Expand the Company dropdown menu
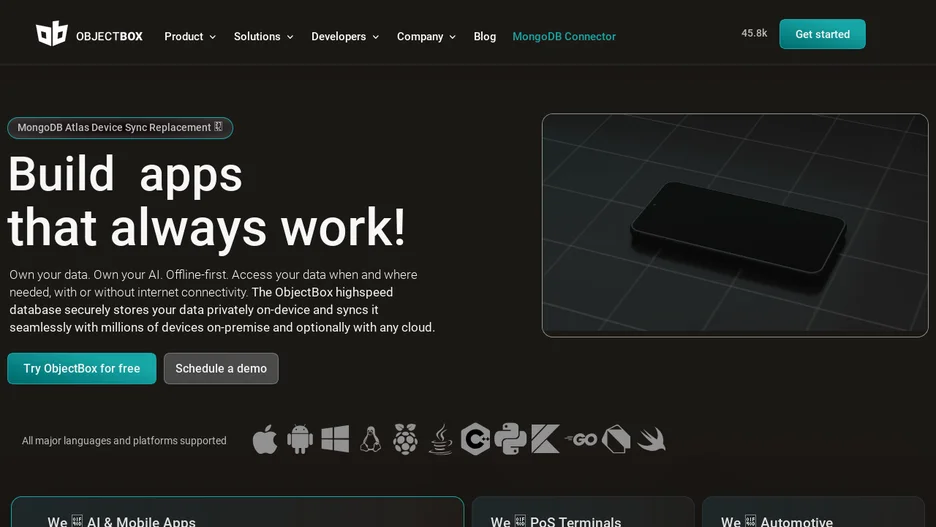This screenshot has width=936, height=527. click(426, 36)
